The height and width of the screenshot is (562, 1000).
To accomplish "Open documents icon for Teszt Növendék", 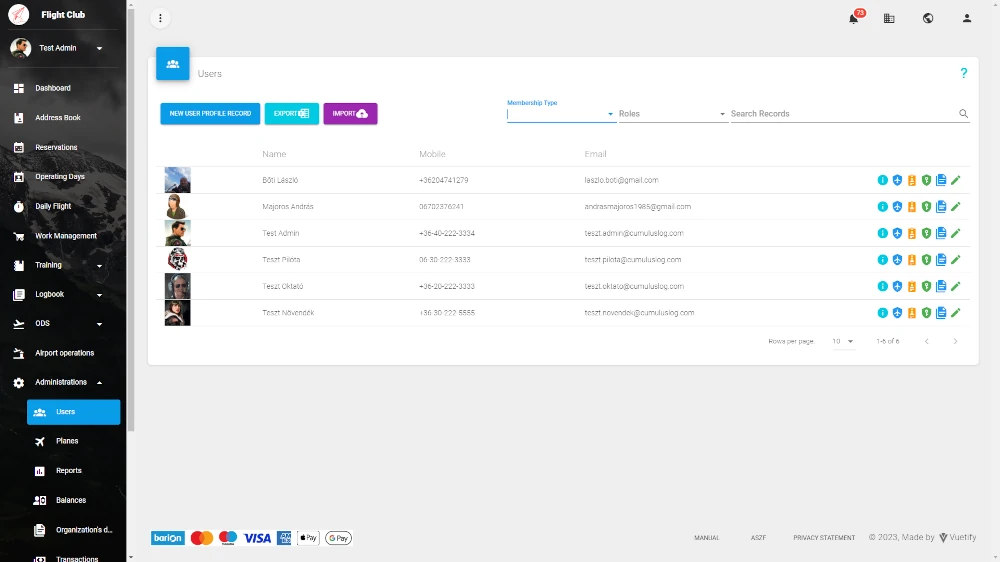I will coord(941,313).
